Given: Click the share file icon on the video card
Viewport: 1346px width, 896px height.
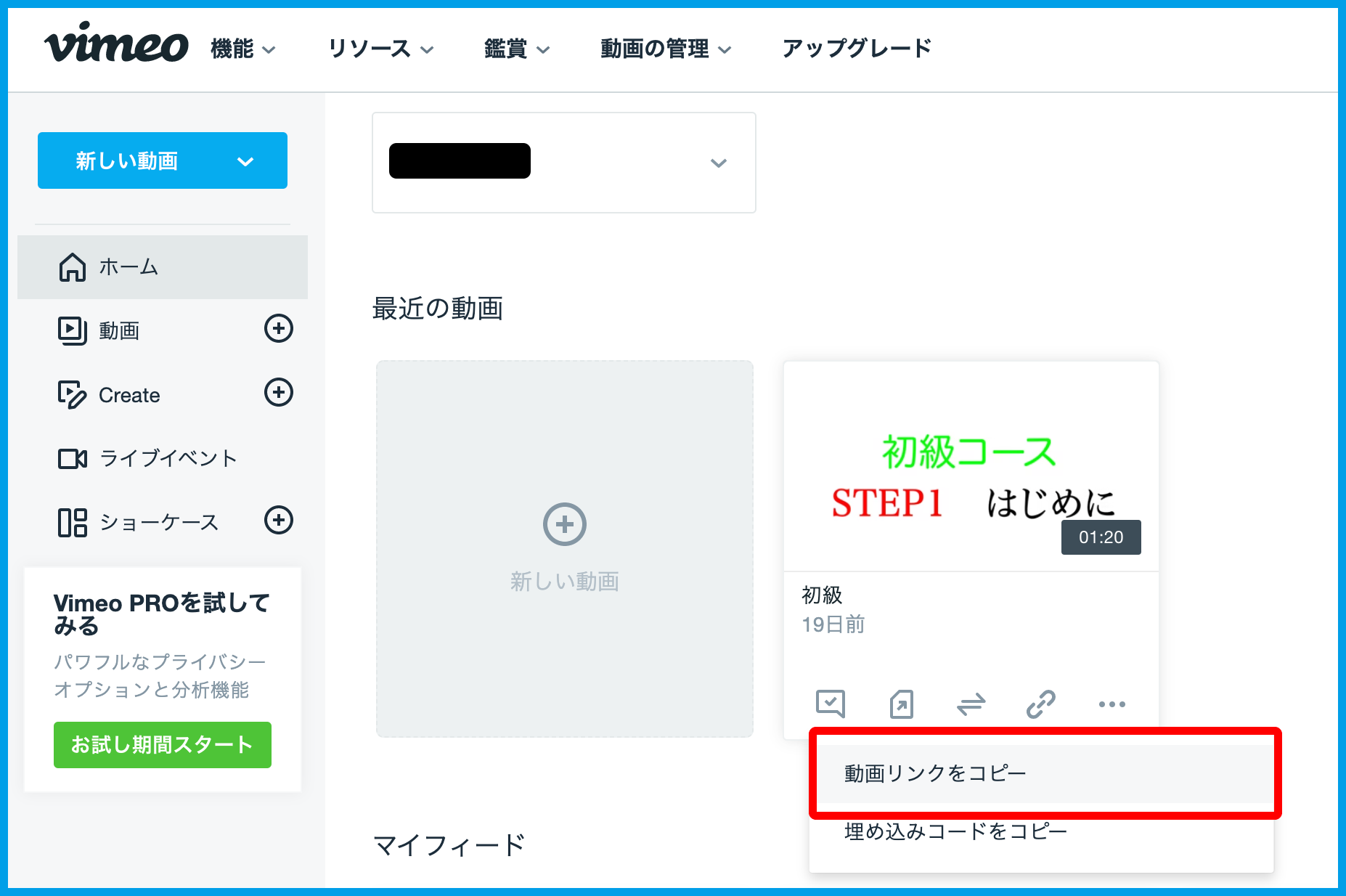Looking at the screenshot, I should [x=901, y=704].
